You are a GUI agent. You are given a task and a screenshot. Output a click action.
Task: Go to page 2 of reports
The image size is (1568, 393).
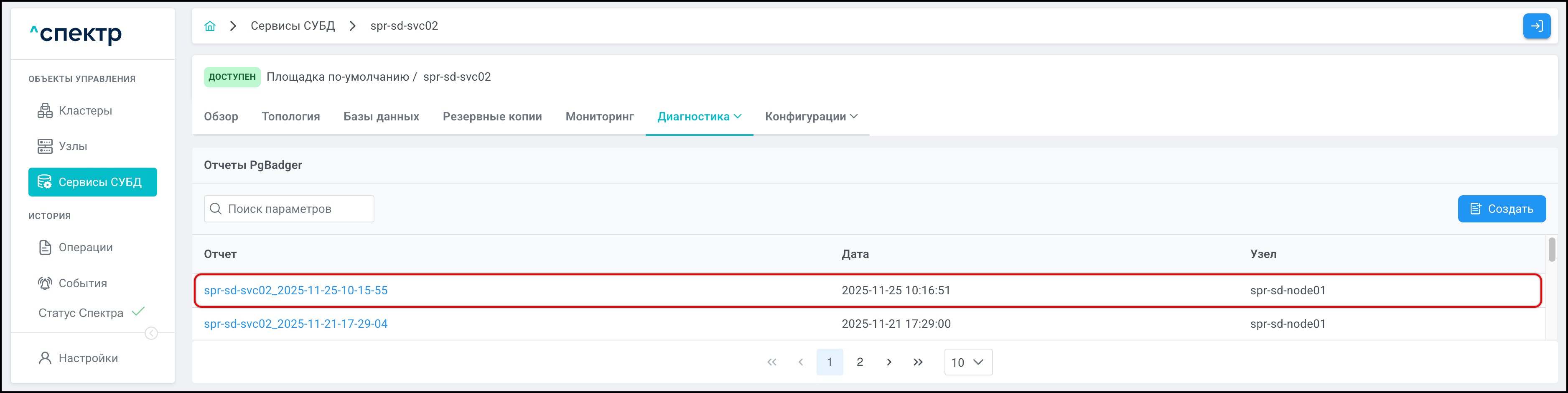pyautogui.click(x=860, y=362)
